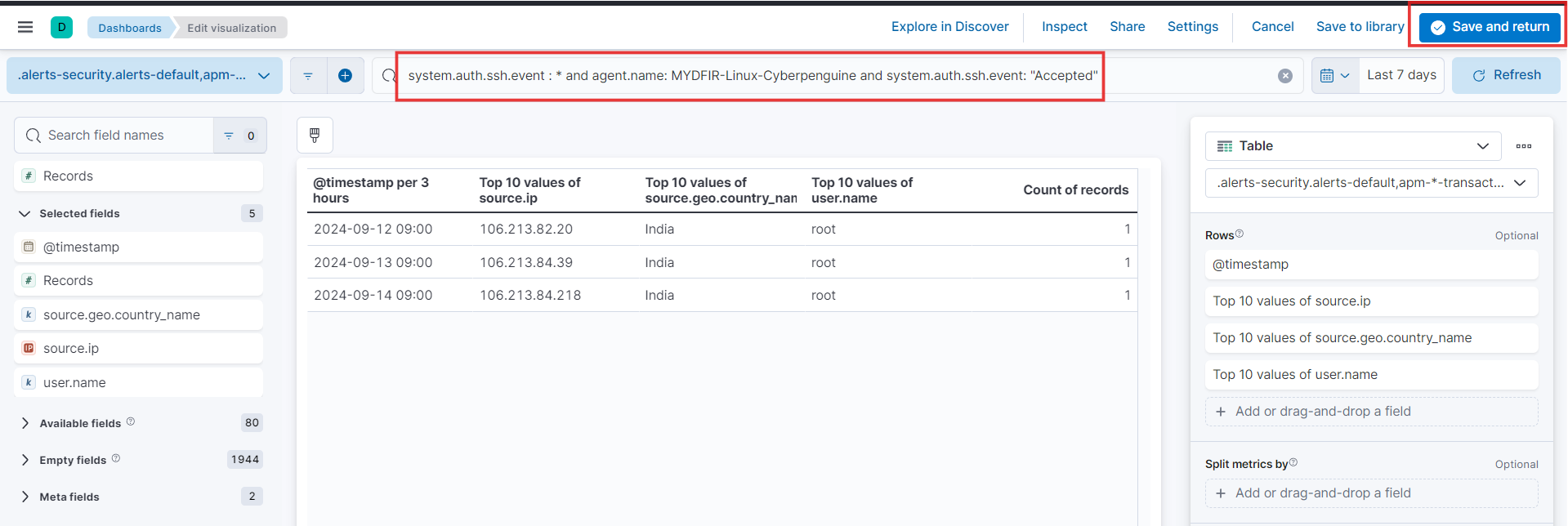Clear the query with the X icon
This screenshot has height=526, width=1568.
click(1285, 76)
